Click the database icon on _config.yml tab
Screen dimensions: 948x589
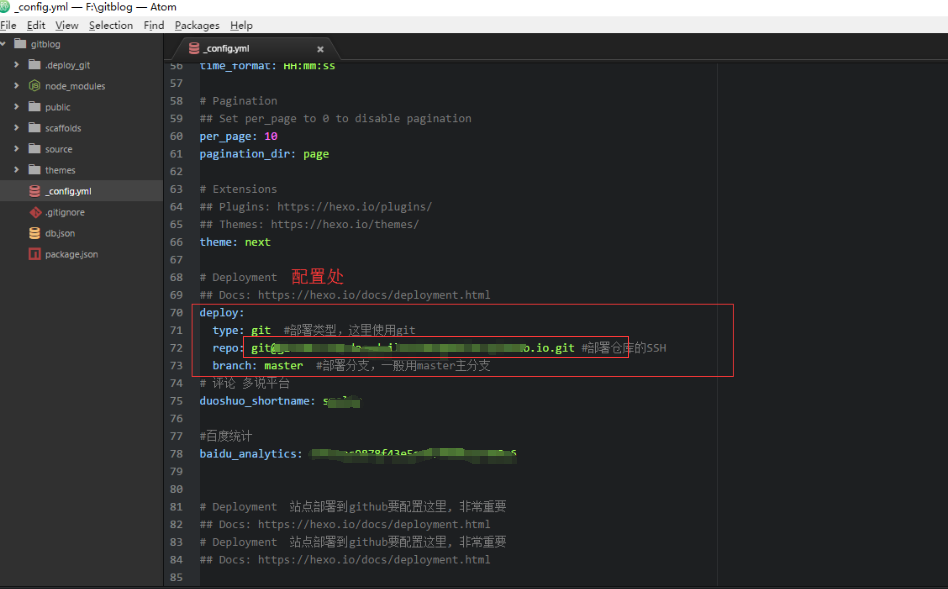tap(193, 48)
